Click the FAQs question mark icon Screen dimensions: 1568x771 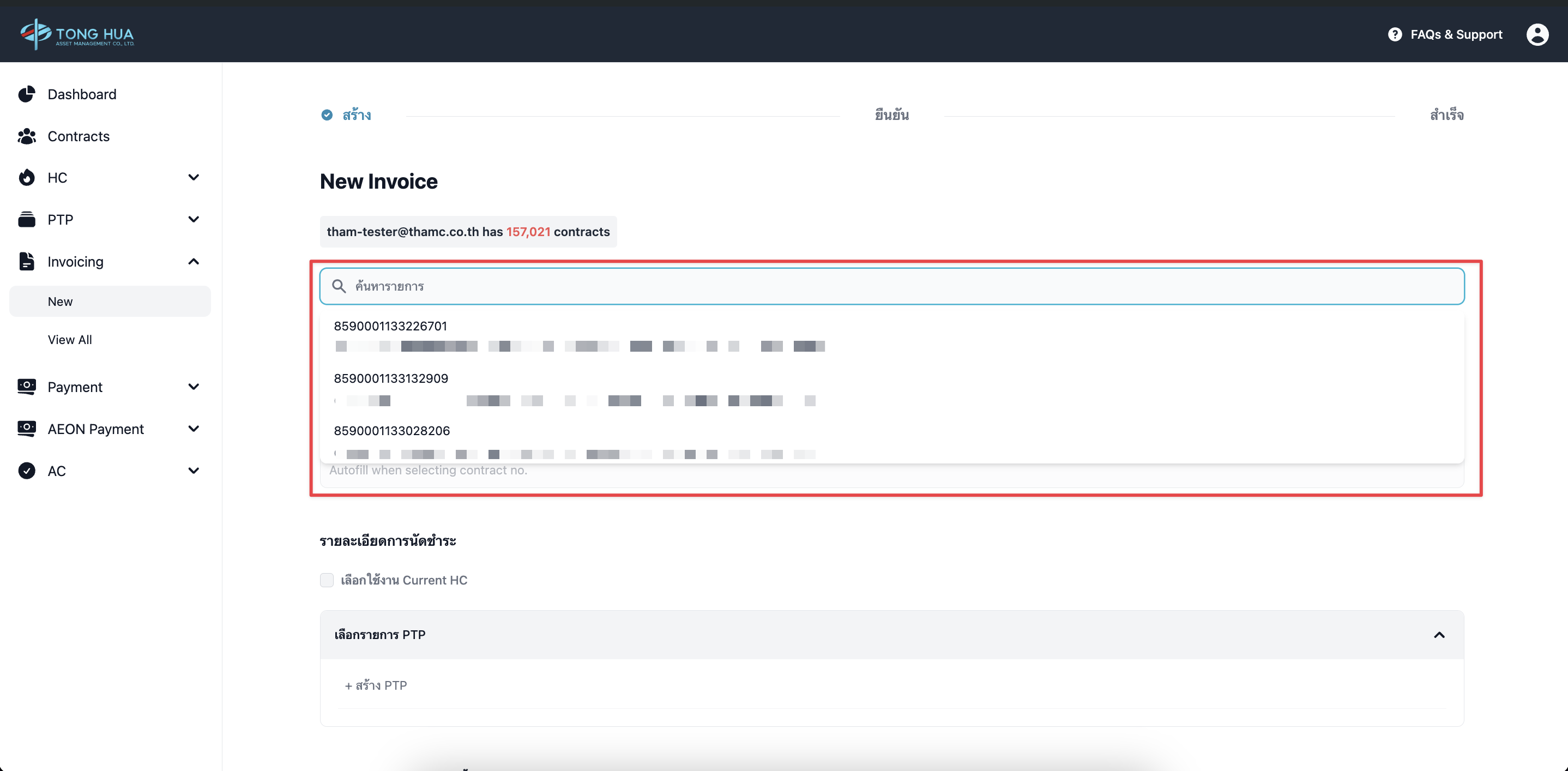pos(1395,35)
